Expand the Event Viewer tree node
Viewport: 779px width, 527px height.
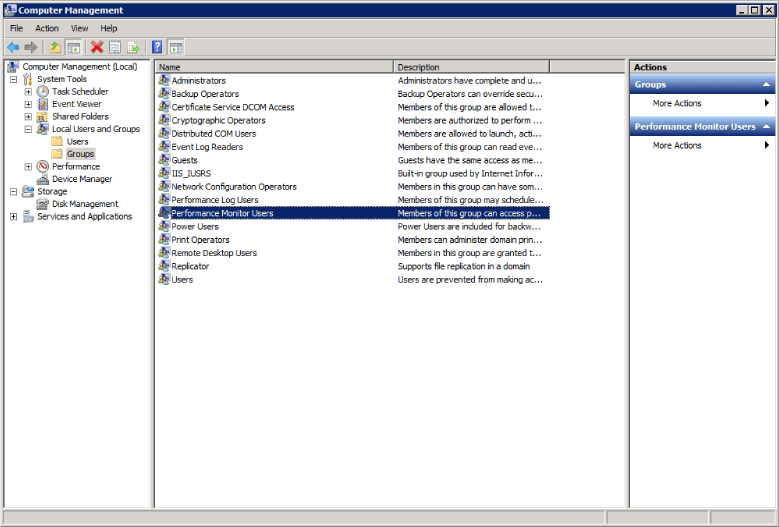tap(28, 104)
